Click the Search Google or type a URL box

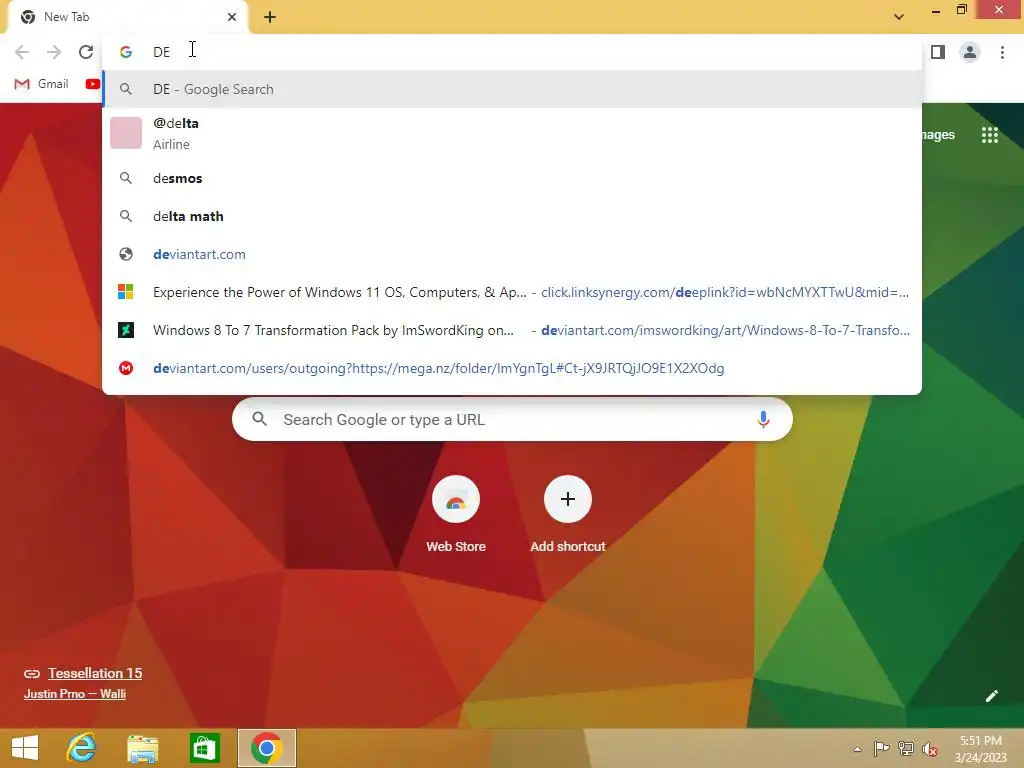(x=512, y=419)
